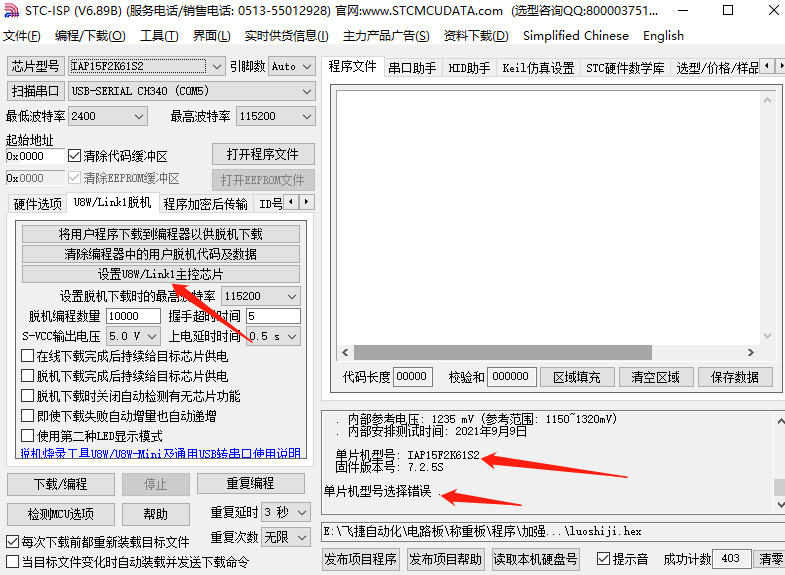Select the 程序加密后传输 tab
This screenshot has width=785, height=575.
[x=205, y=204]
